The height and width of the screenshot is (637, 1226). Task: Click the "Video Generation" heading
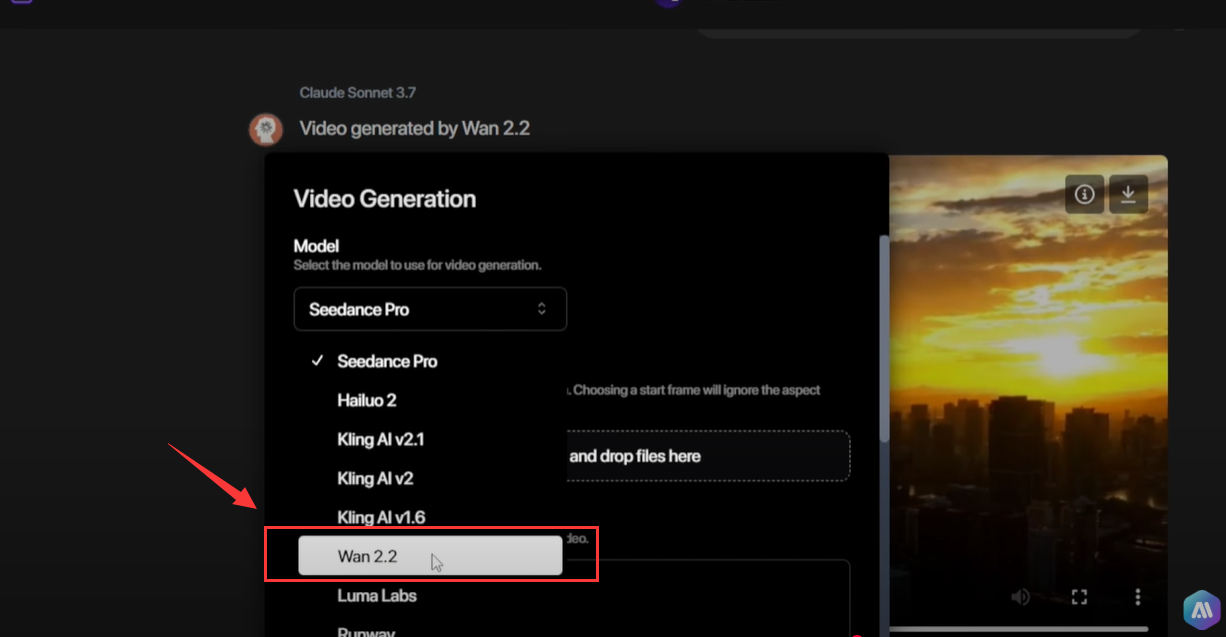[x=385, y=199]
